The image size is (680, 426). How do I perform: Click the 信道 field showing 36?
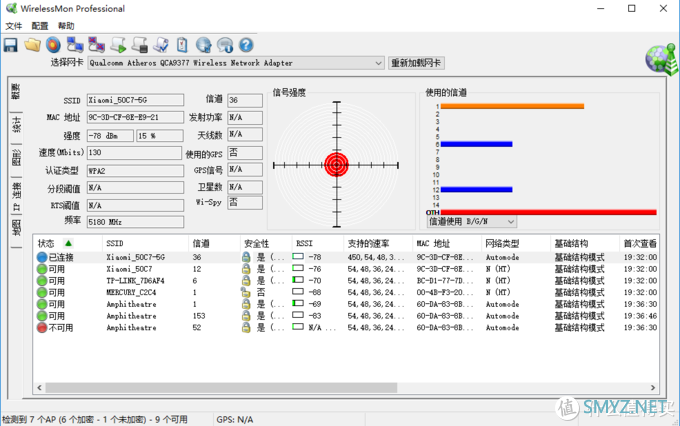click(x=245, y=100)
